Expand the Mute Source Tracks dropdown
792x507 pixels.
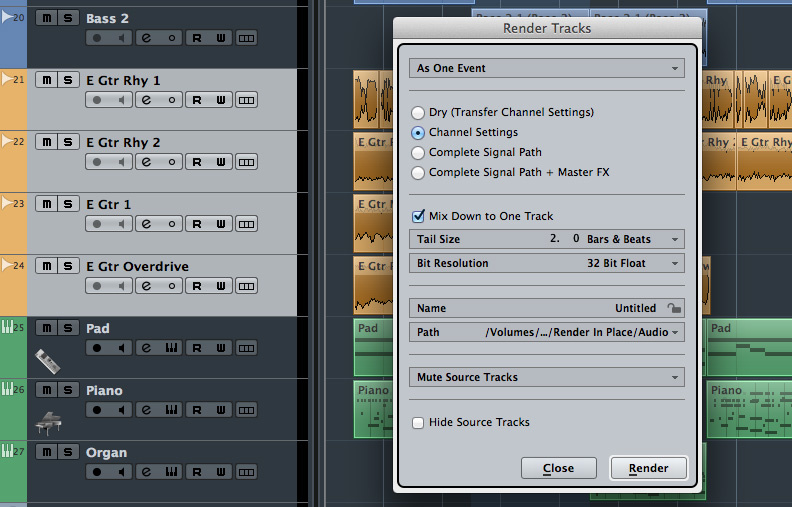546,377
